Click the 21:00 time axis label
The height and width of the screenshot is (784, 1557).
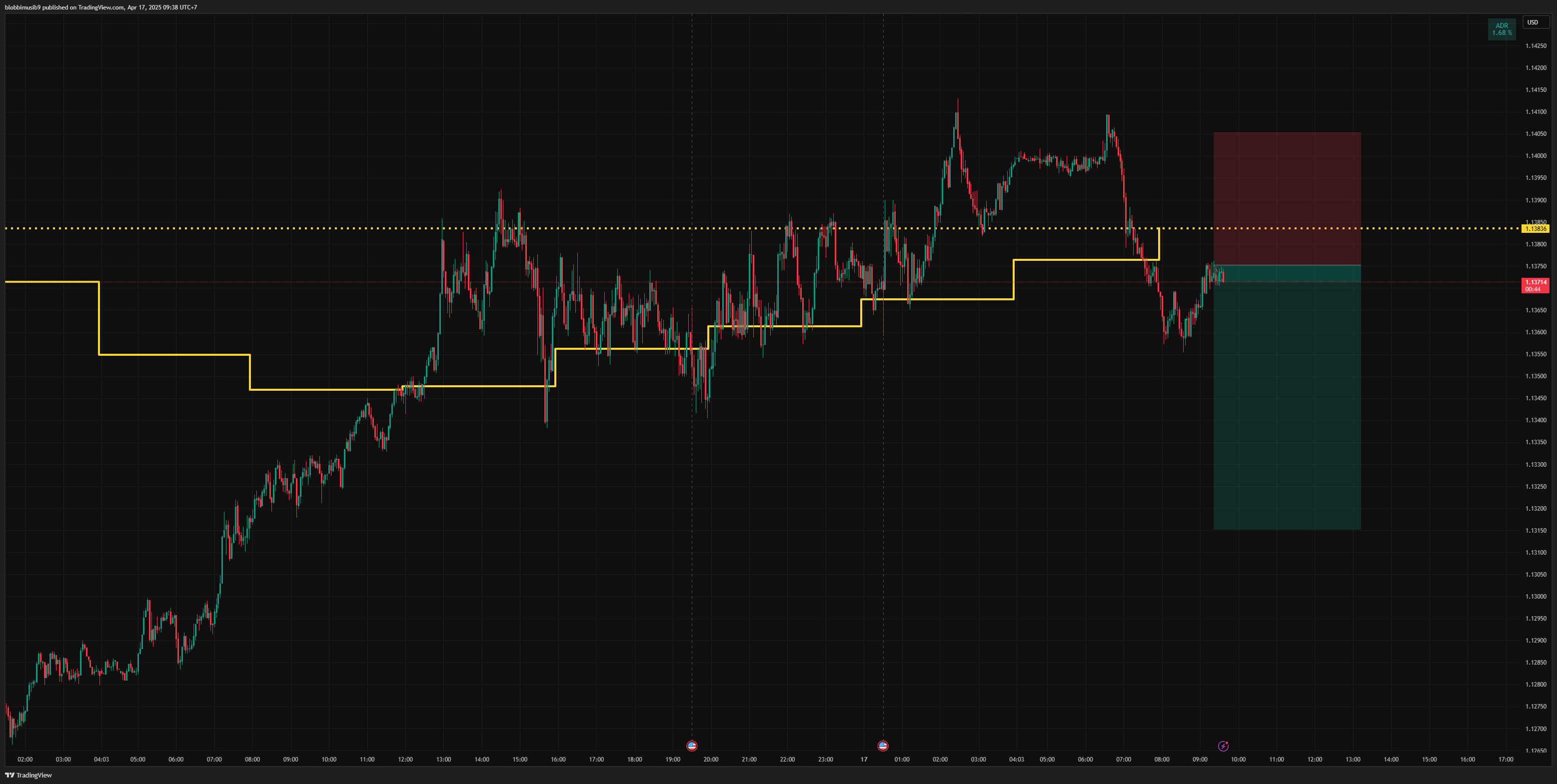pyautogui.click(x=749, y=759)
